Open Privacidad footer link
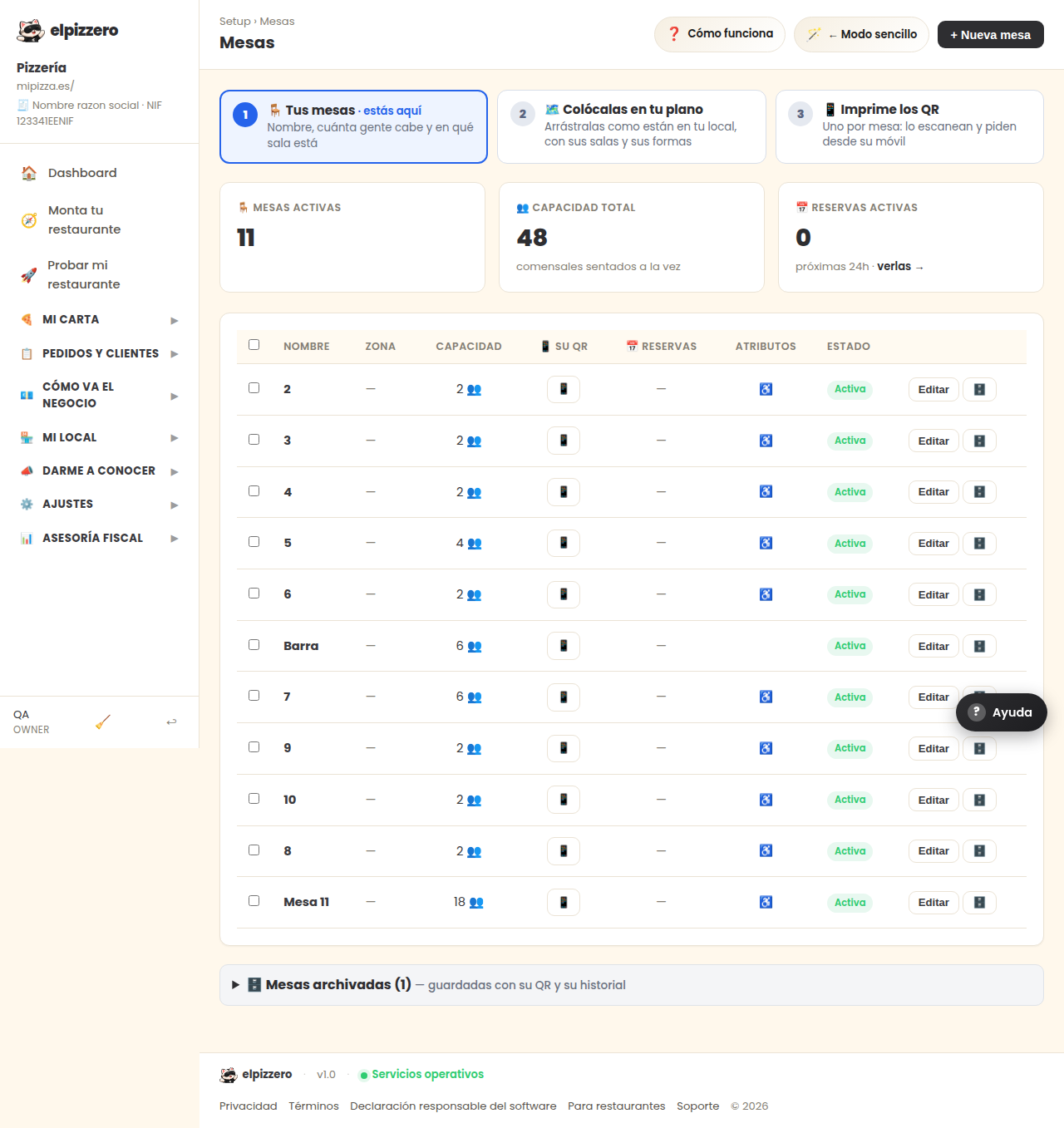Screen dimensions: 1064x1128 point(248,1106)
